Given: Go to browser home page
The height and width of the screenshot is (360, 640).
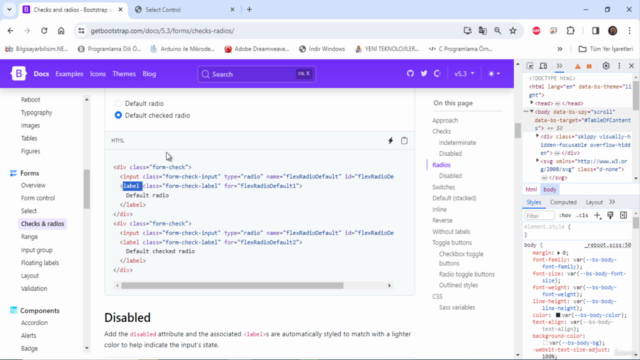Looking at the screenshot, I should coord(61,31).
